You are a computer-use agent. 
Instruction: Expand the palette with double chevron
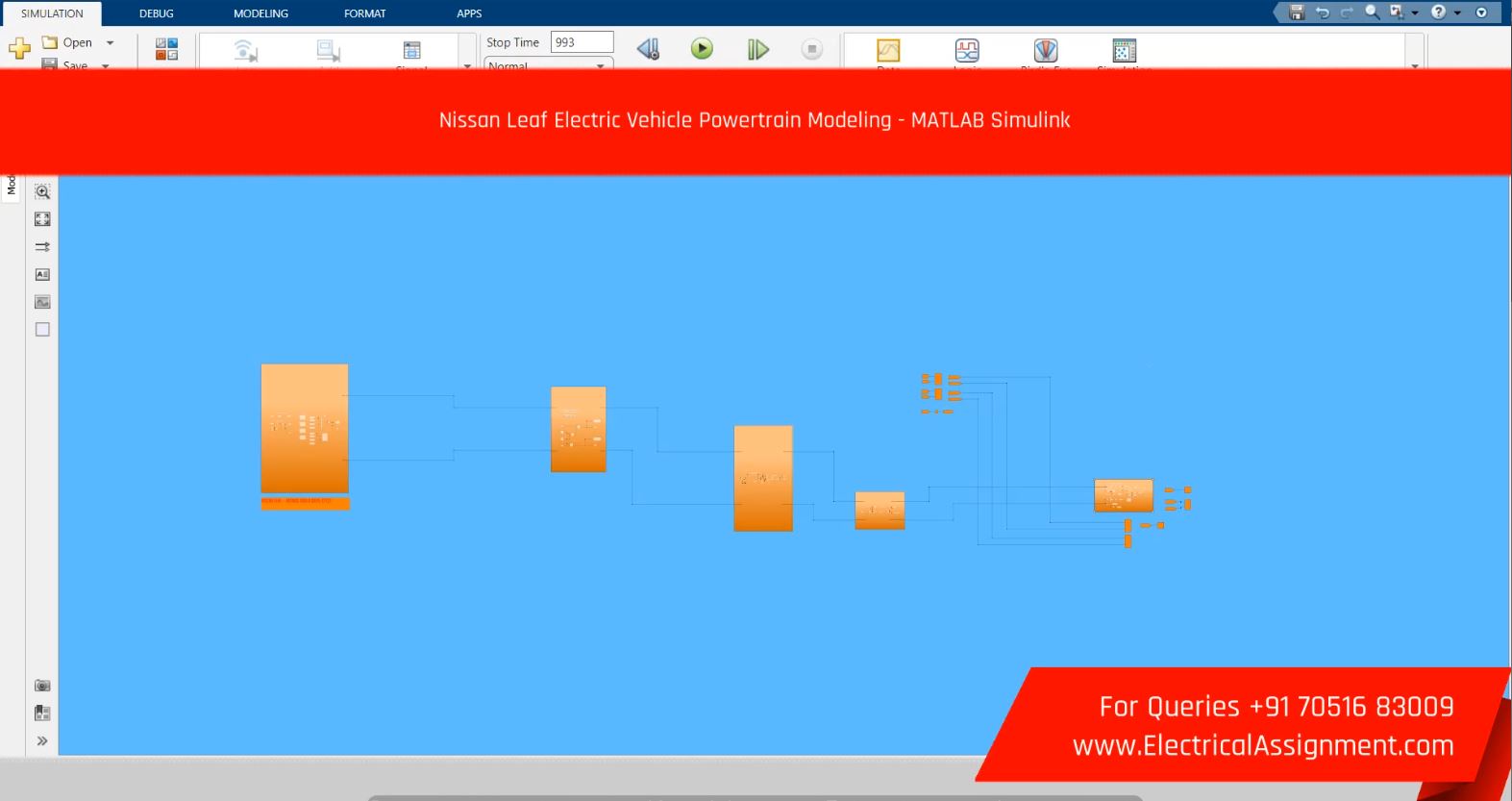pyautogui.click(x=42, y=741)
